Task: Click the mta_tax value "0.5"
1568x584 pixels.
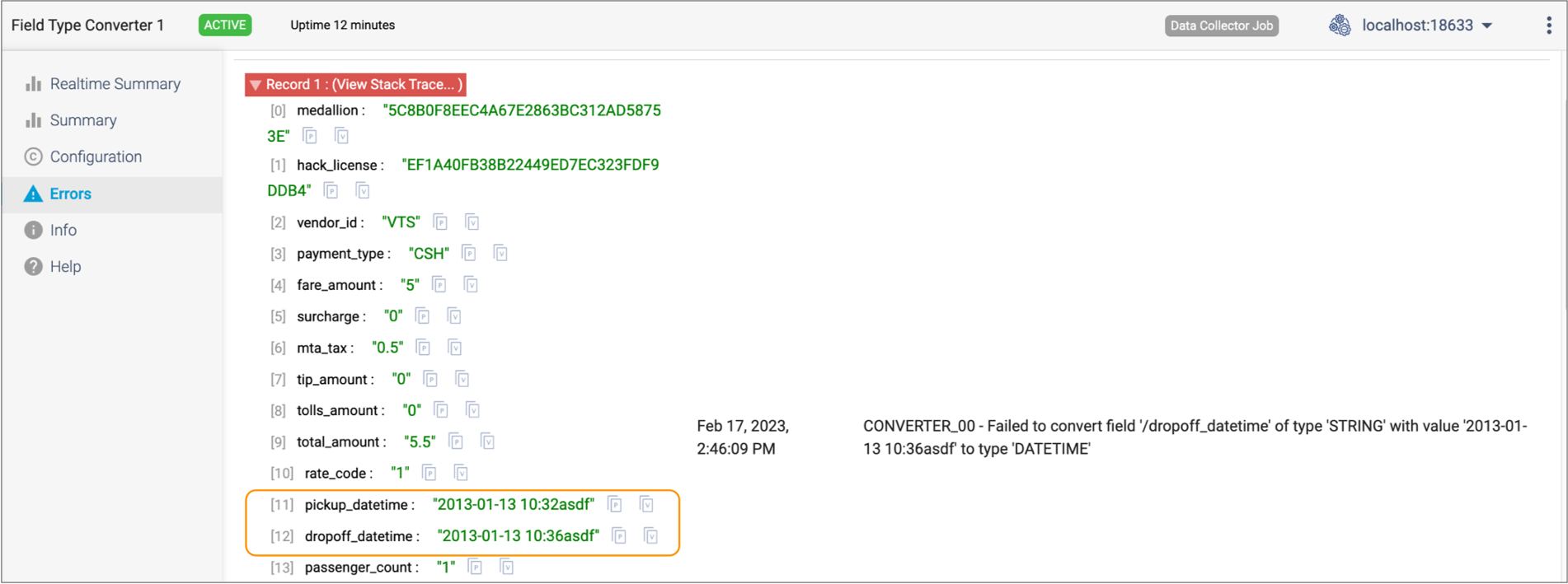Action: coord(387,348)
